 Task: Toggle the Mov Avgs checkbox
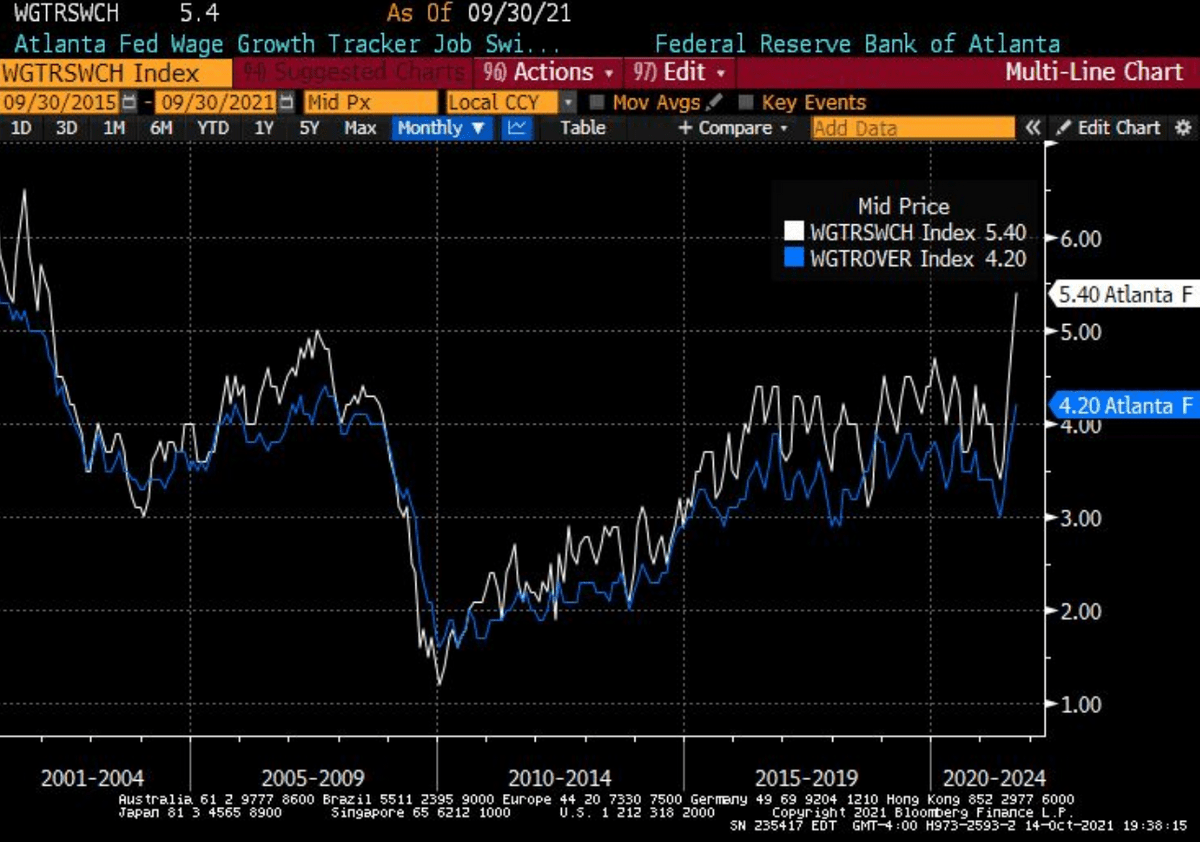tap(596, 102)
